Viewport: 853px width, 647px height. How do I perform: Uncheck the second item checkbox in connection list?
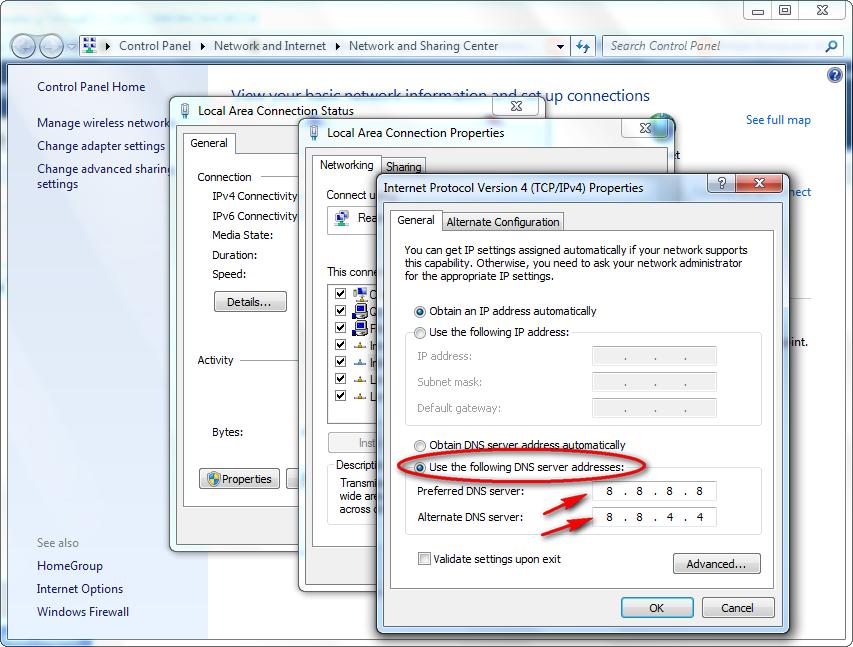tap(341, 311)
